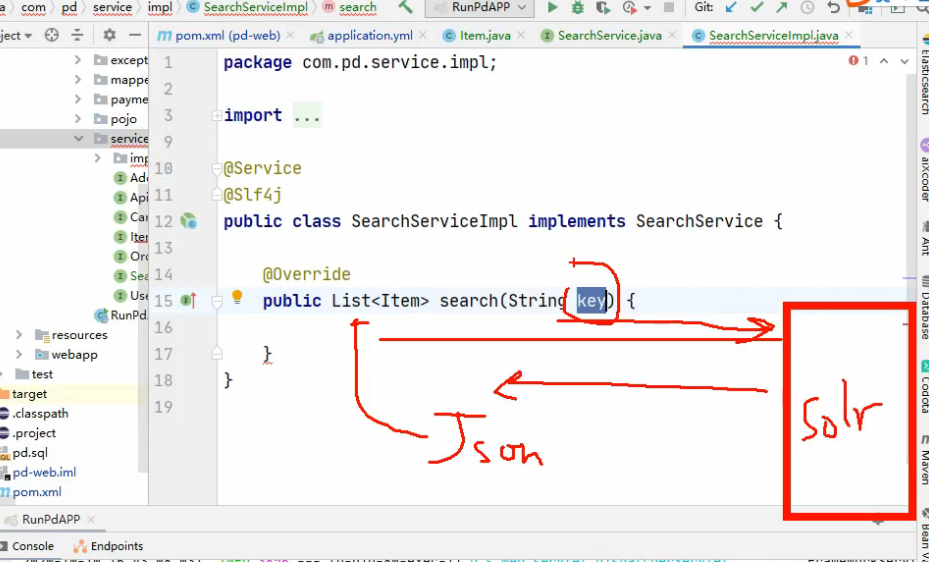Click the service breadcrumb
Screen dimensions: 929x562
[x=113, y=7]
